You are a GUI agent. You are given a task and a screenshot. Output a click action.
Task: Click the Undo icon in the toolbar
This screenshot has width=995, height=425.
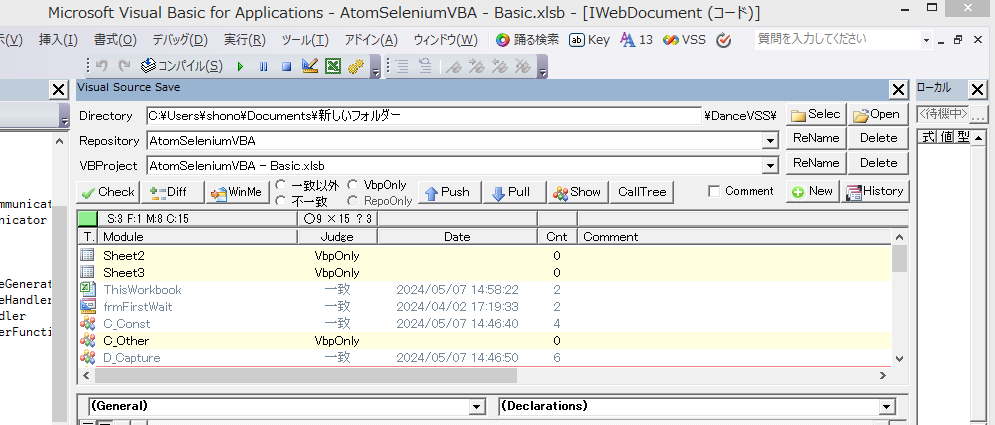point(102,66)
